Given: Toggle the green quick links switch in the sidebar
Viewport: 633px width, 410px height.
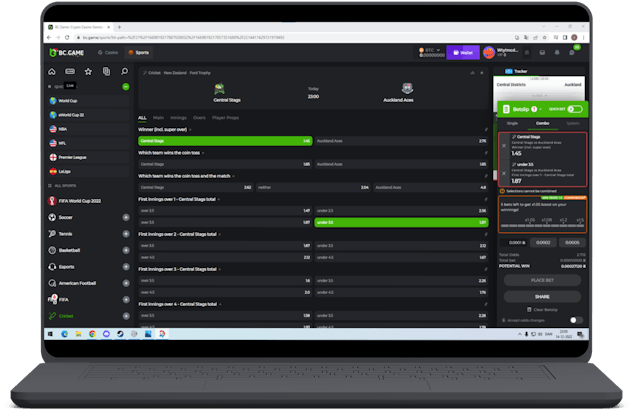Looking at the screenshot, I should click(x=125, y=87).
